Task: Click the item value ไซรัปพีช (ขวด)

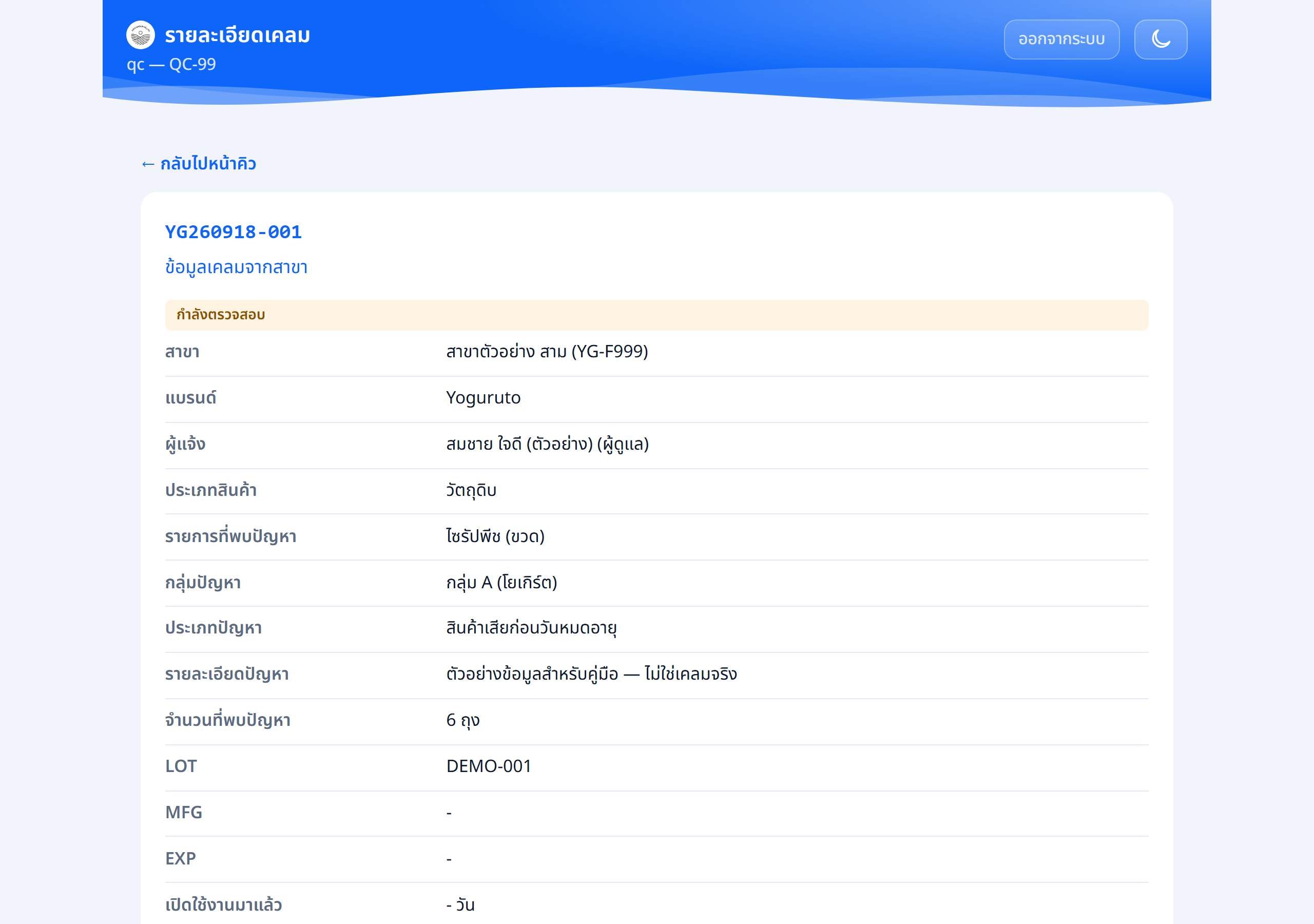Action: pos(495,536)
